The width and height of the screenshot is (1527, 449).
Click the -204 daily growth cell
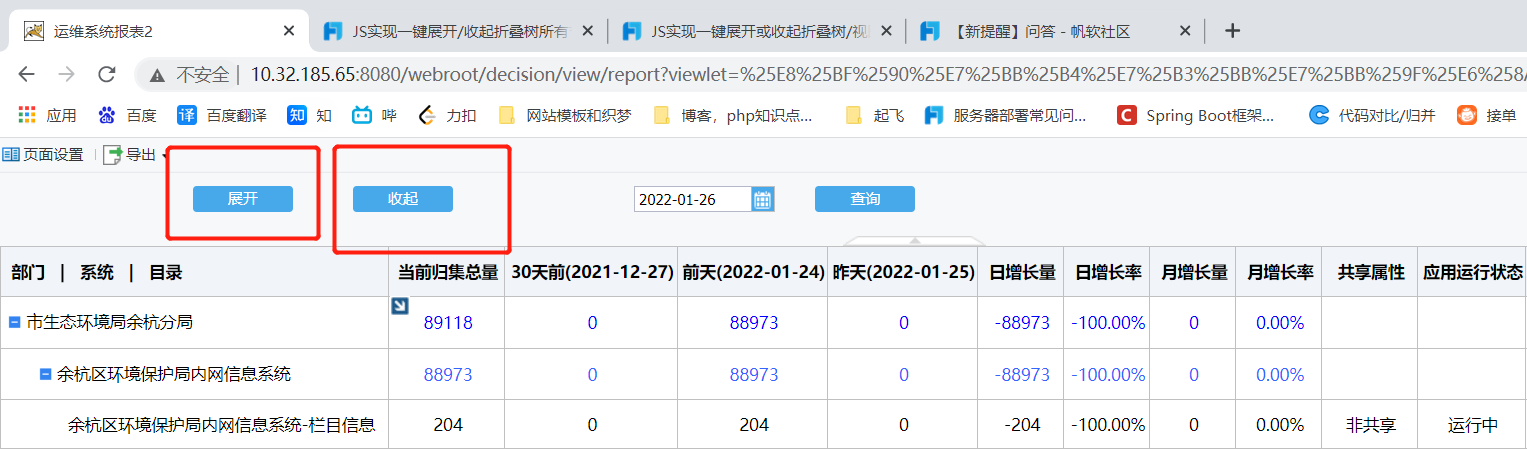pos(1022,425)
